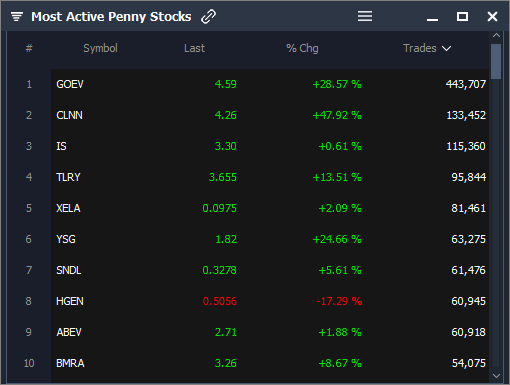Open the hamburger menu icon

coord(365,16)
